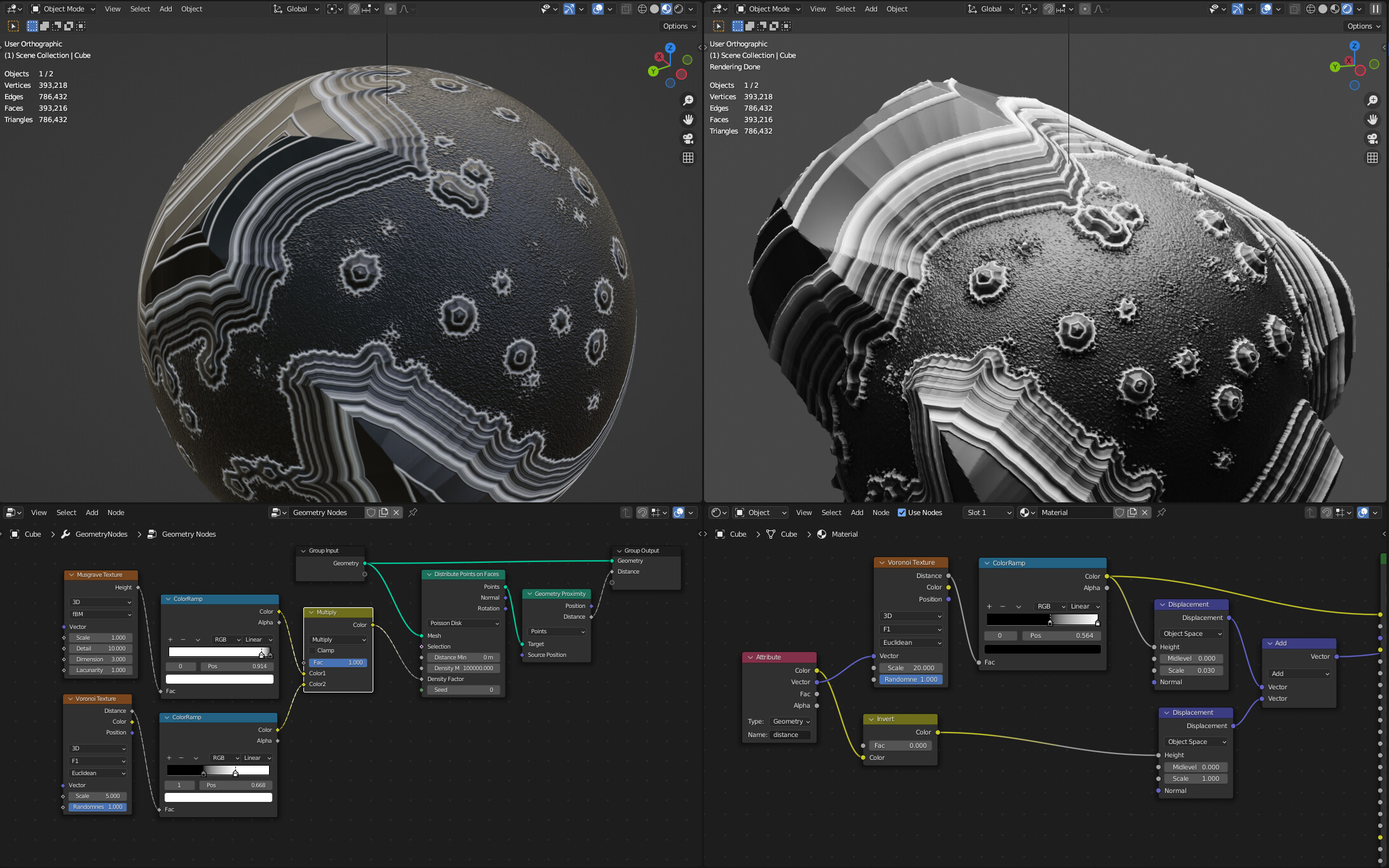Open Global orientation dropdown in right viewport
The image size is (1389, 868).
point(991,9)
